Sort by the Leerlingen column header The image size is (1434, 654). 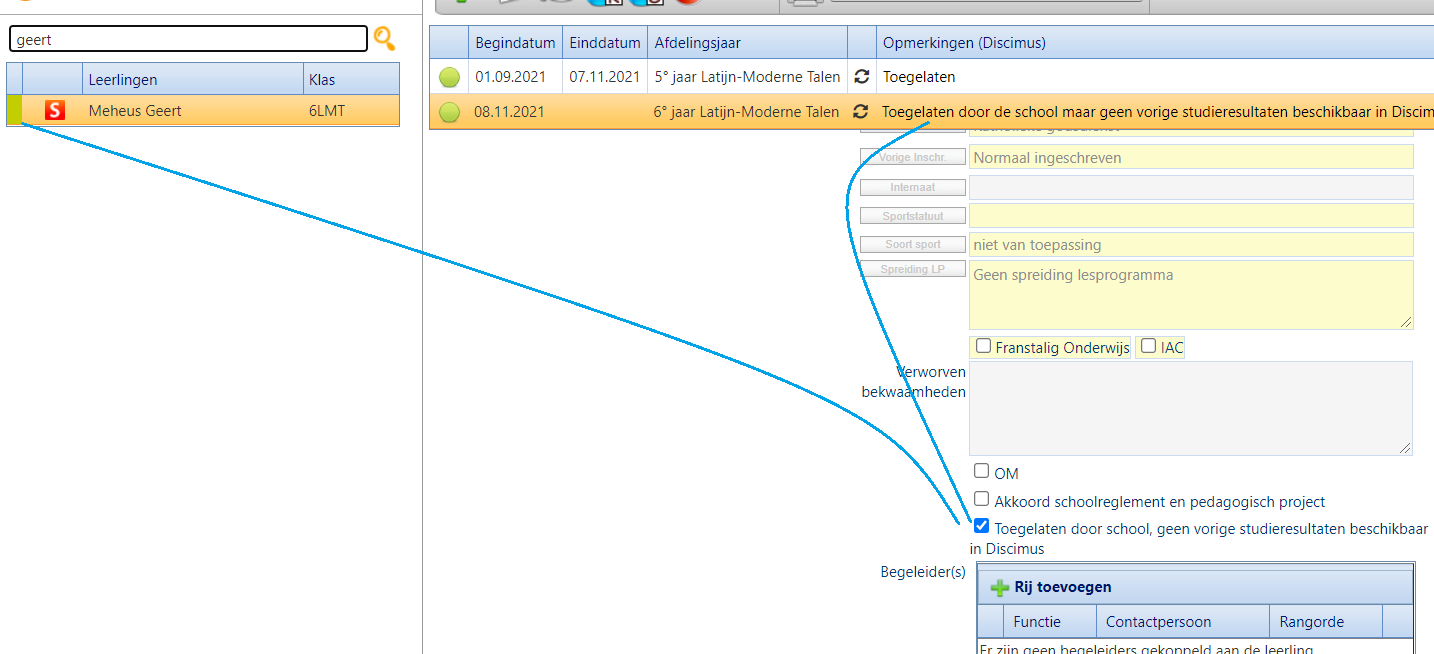tap(192, 80)
